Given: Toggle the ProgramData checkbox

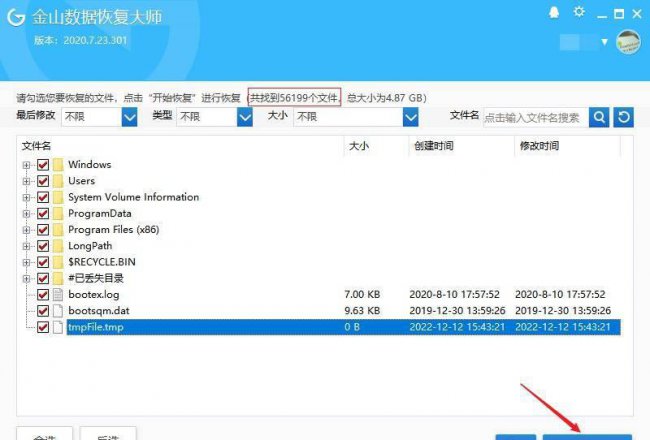Looking at the screenshot, I should (x=43, y=214).
